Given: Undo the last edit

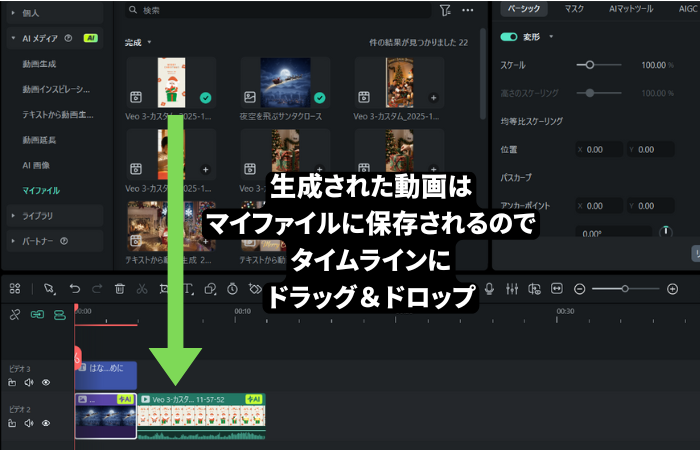Looking at the screenshot, I should tap(75, 289).
